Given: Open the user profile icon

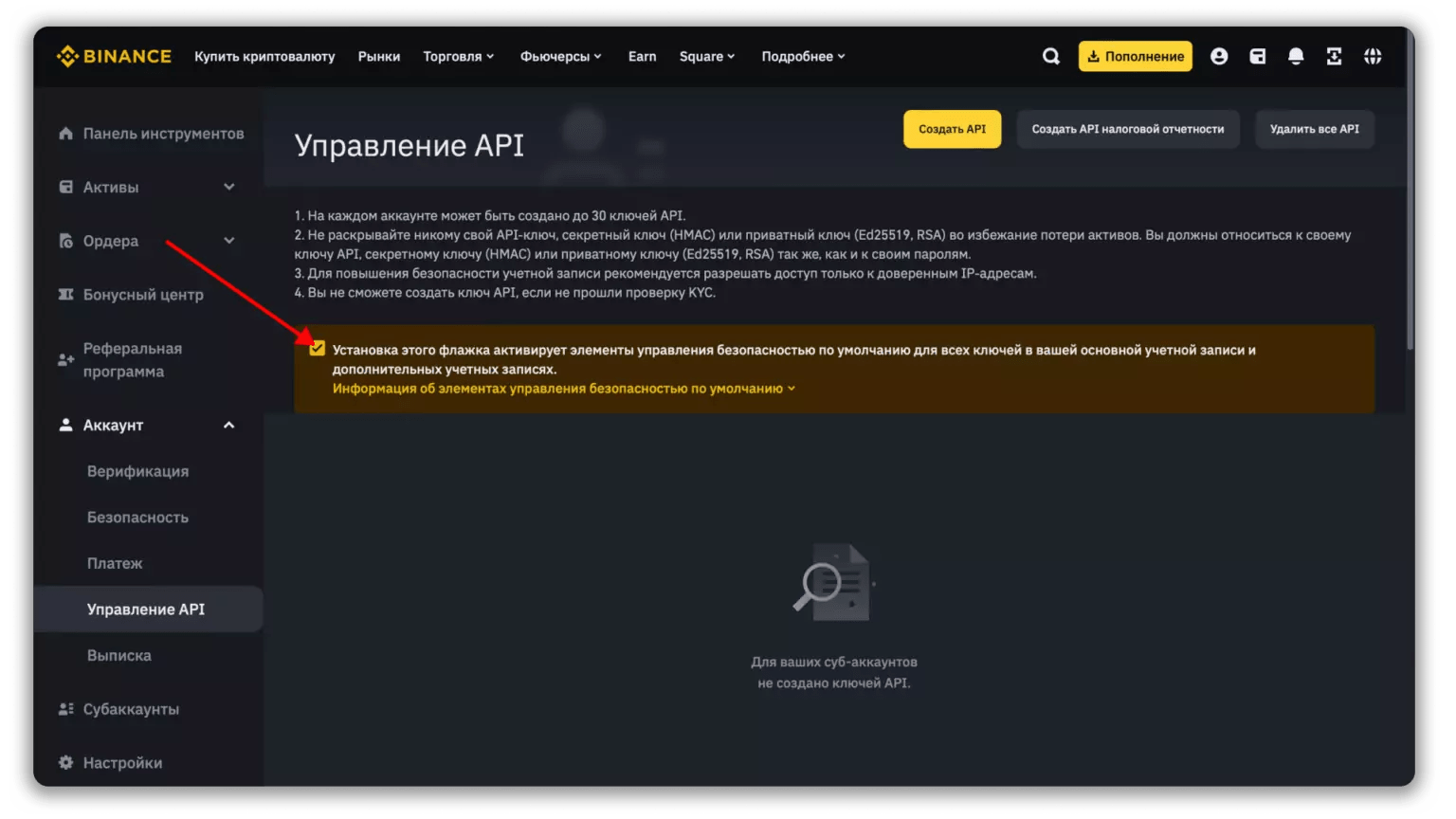Looking at the screenshot, I should (1219, 57).
